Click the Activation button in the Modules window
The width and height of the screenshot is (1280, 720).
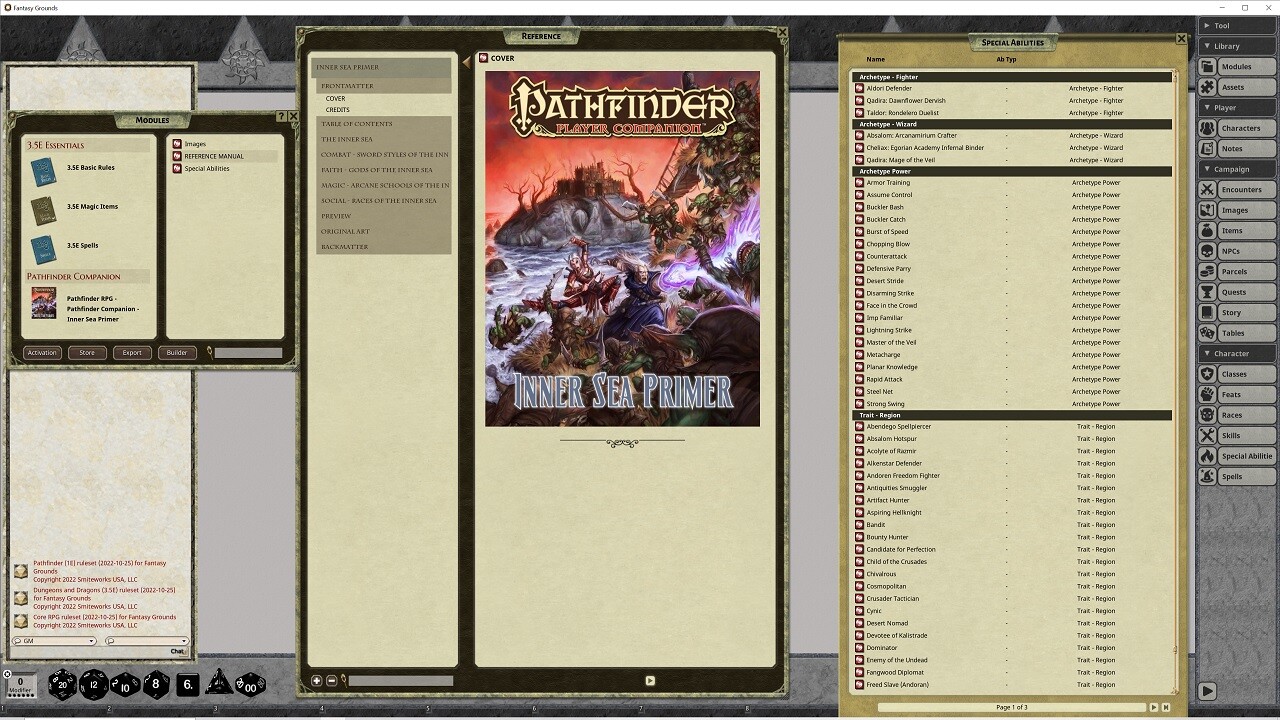pyautogui.click(x=41, y=352)
